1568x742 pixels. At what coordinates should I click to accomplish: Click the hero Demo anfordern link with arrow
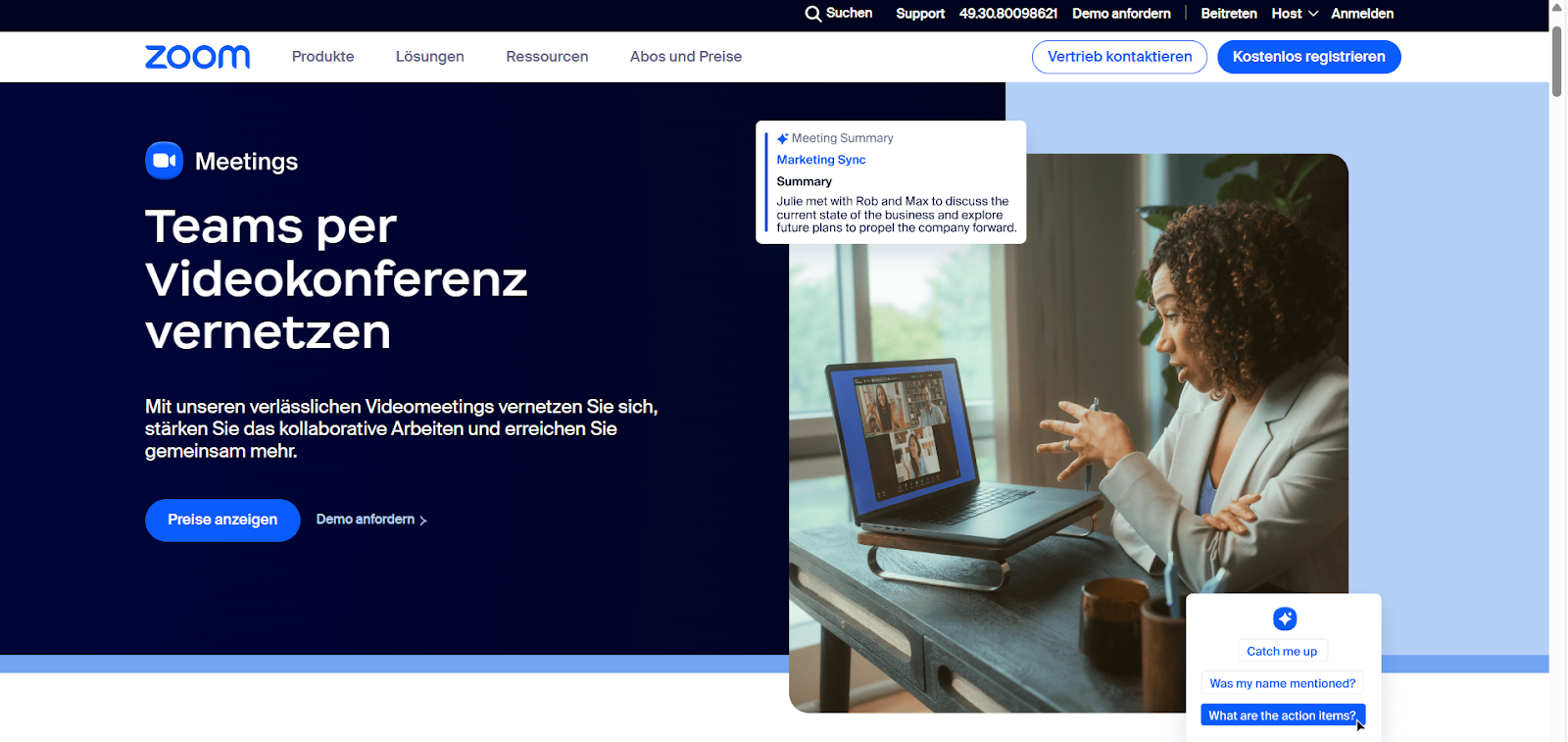click(x=371, y=519)
